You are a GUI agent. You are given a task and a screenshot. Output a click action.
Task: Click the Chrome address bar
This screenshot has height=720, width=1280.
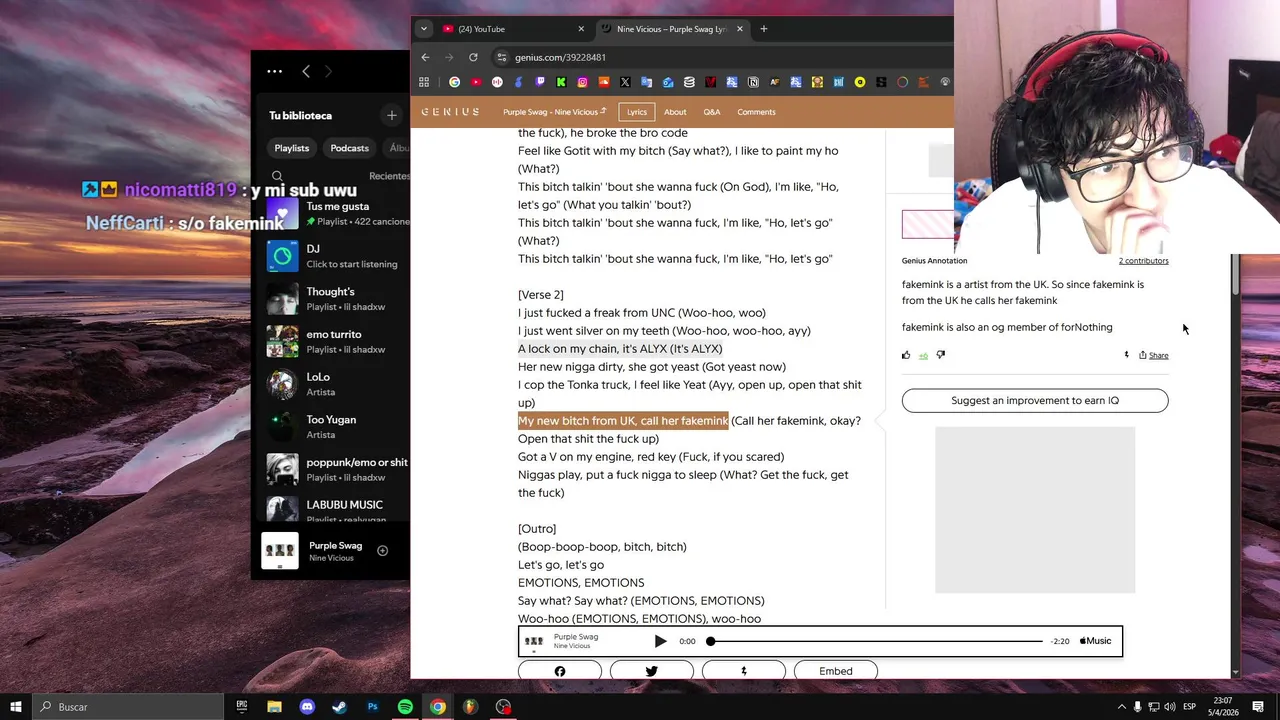[720, 57]
